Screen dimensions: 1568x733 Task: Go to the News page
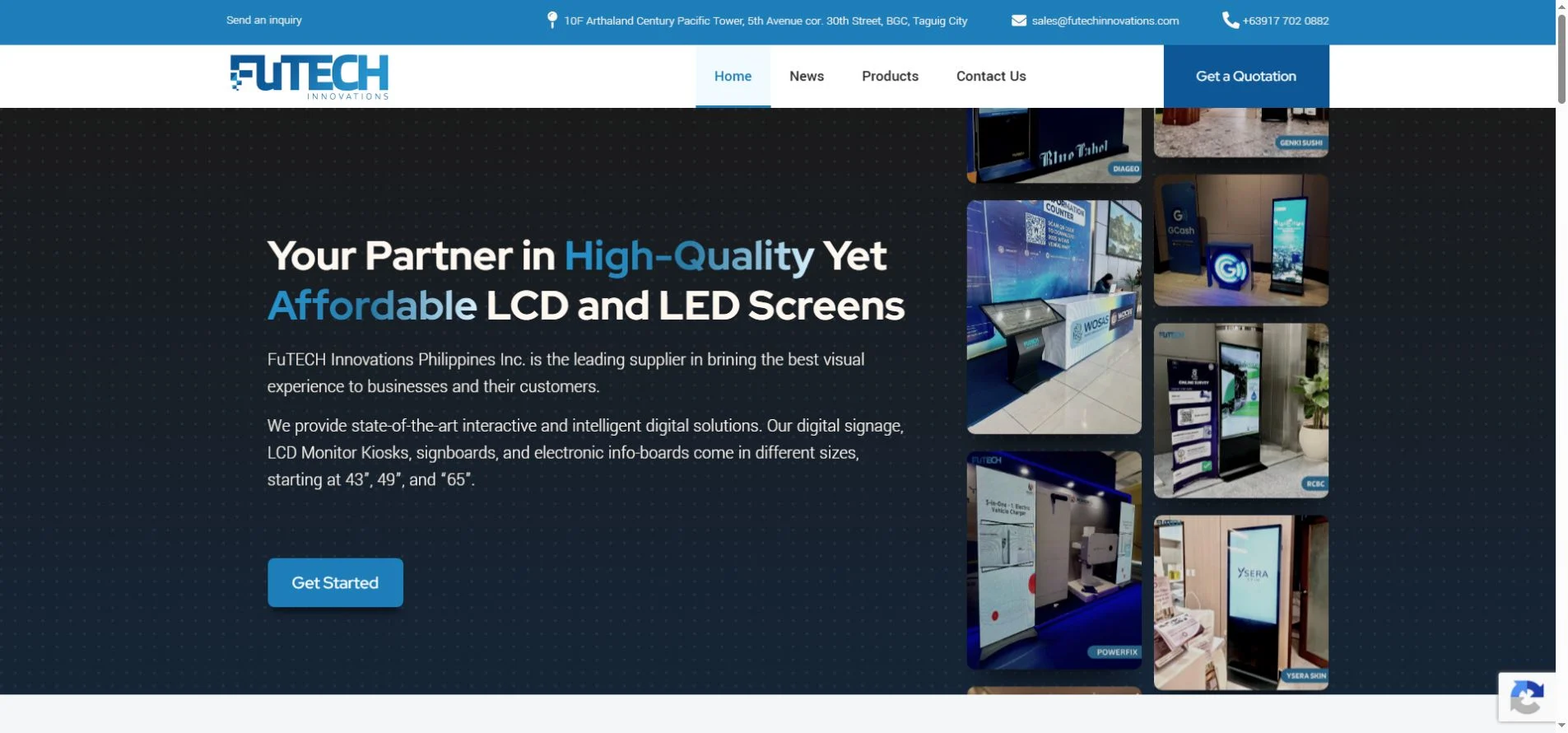[807, 77]
